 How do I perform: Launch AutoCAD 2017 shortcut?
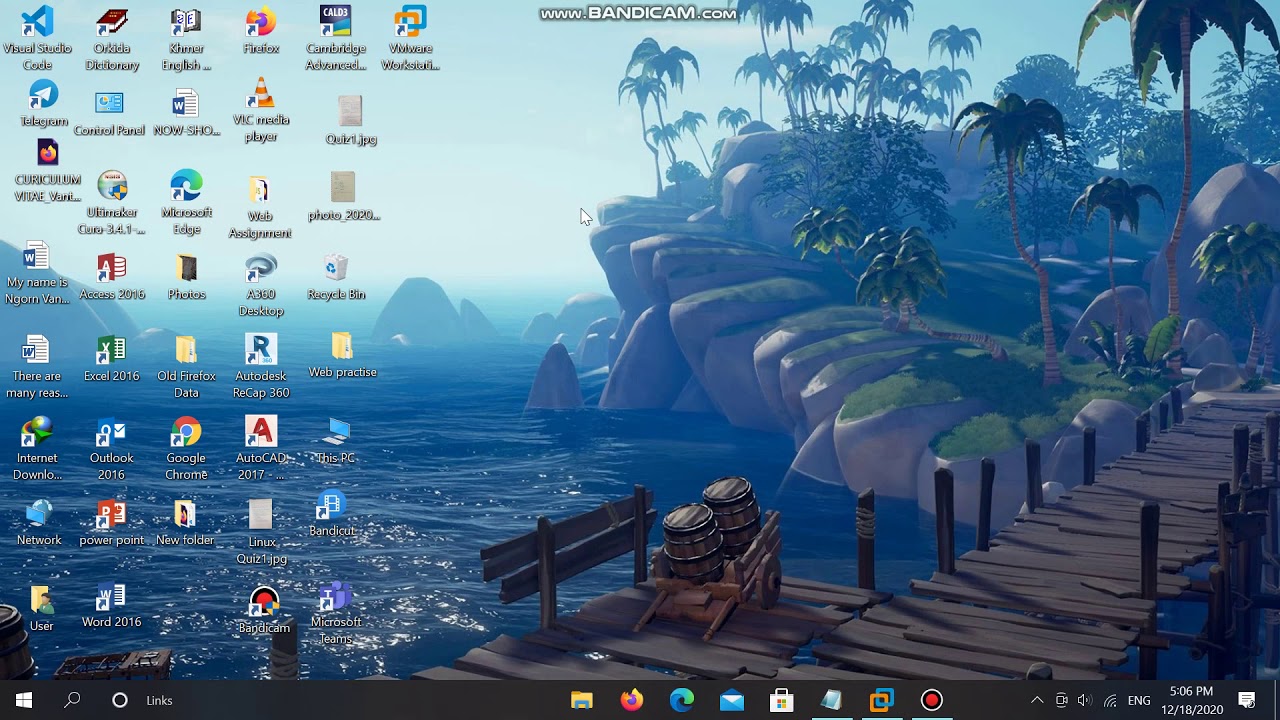tap(261, 449)
